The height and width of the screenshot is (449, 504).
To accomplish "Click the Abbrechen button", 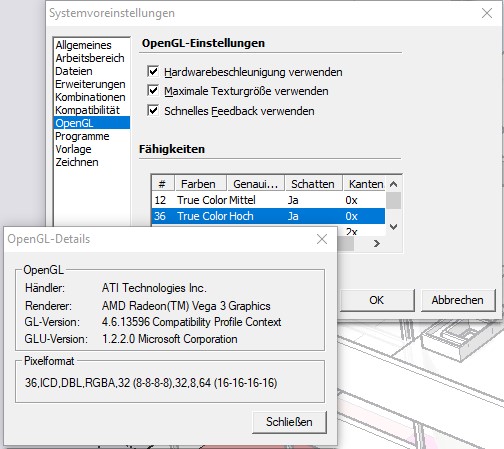I will click(x=458, y=300).
